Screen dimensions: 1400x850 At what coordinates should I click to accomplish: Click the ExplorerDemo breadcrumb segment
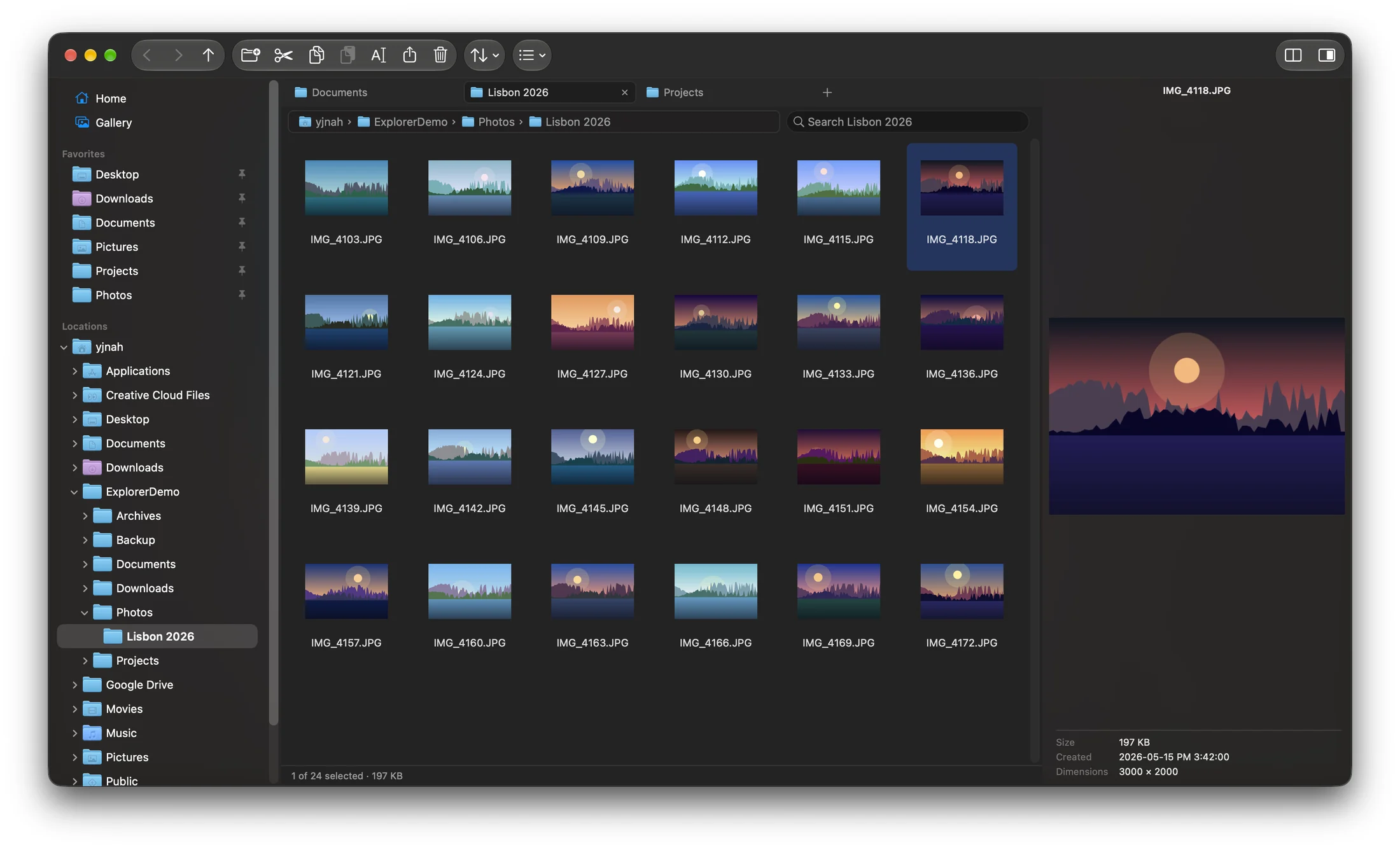coord(402,122)
